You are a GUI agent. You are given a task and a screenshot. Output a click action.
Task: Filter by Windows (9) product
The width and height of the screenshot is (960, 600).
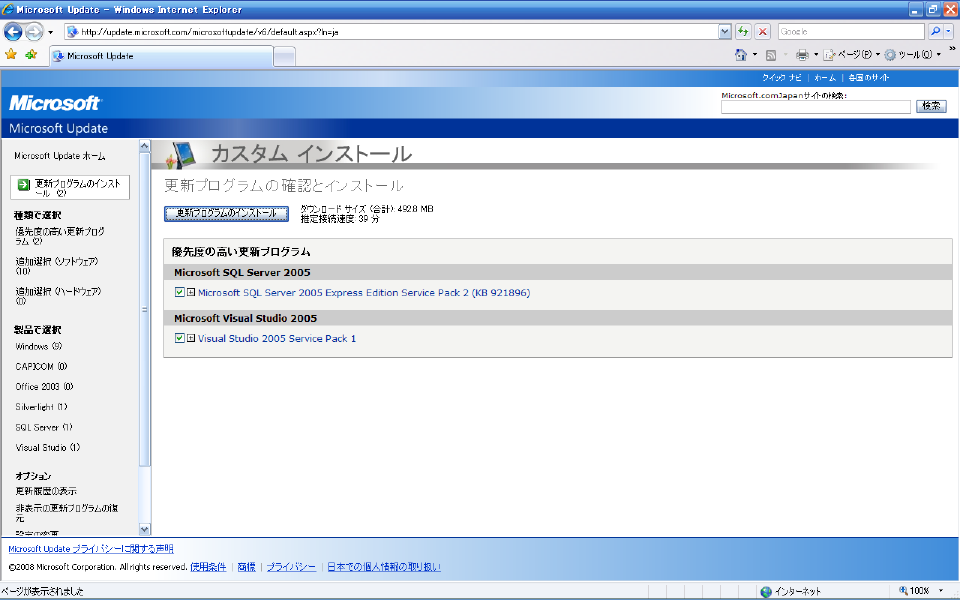pyautogui.click(x=39, y=347)
